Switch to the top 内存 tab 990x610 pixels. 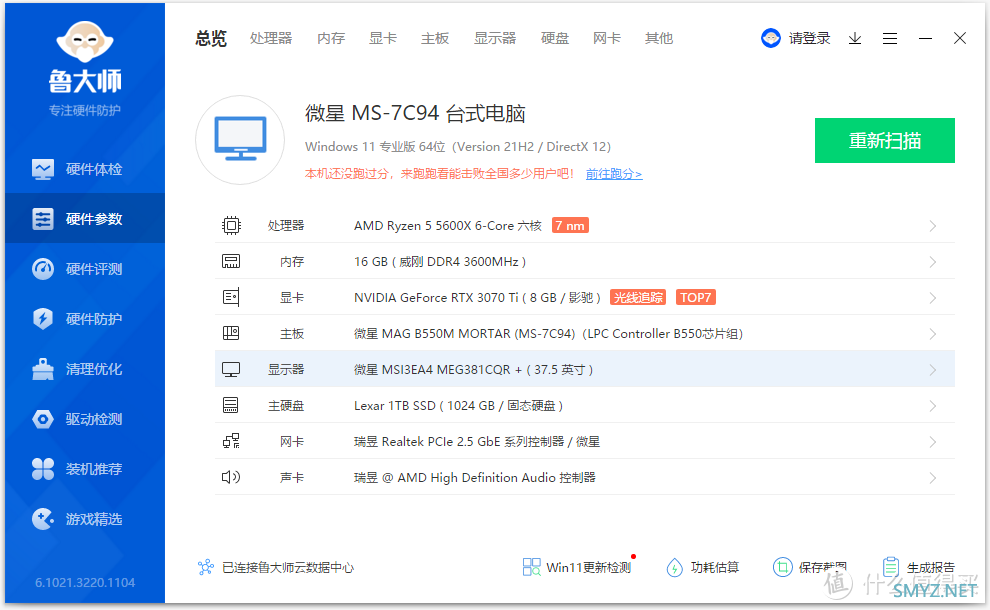point(331,39)
